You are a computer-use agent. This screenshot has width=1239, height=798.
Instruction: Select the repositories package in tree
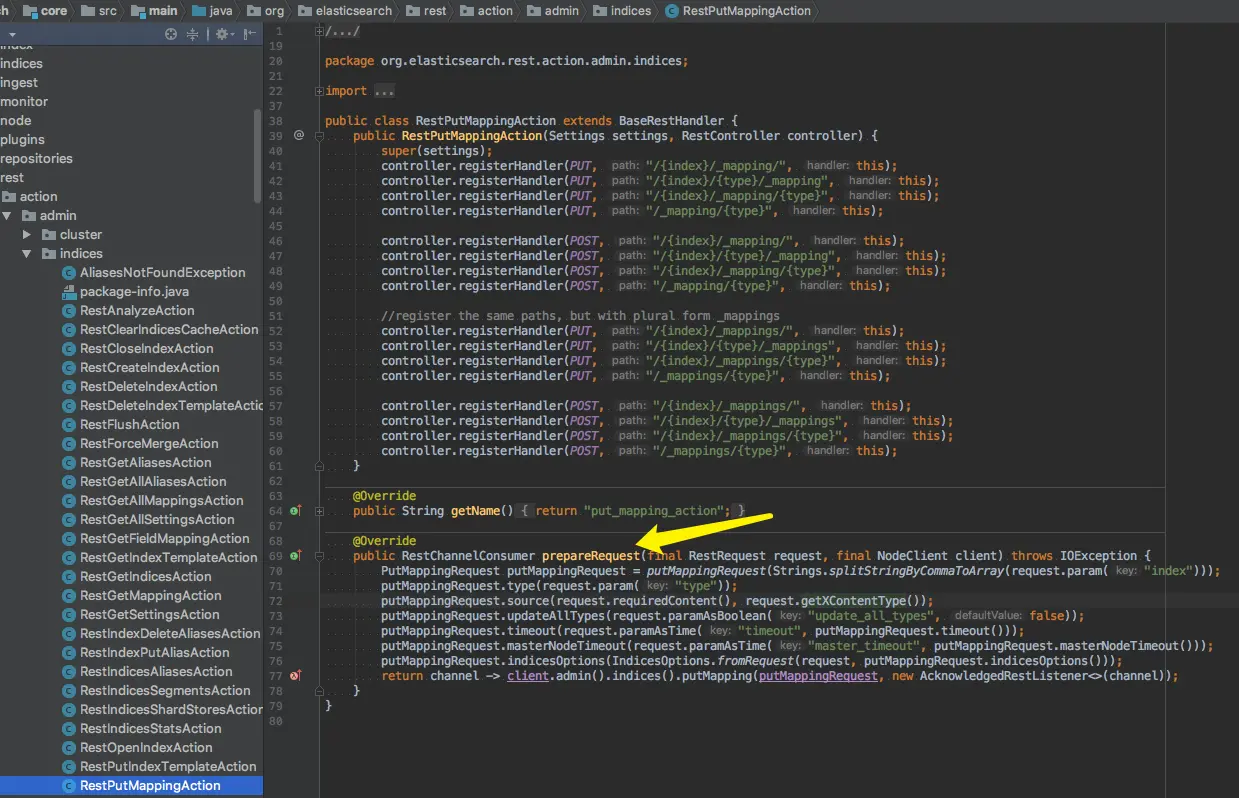coord(36,158)
